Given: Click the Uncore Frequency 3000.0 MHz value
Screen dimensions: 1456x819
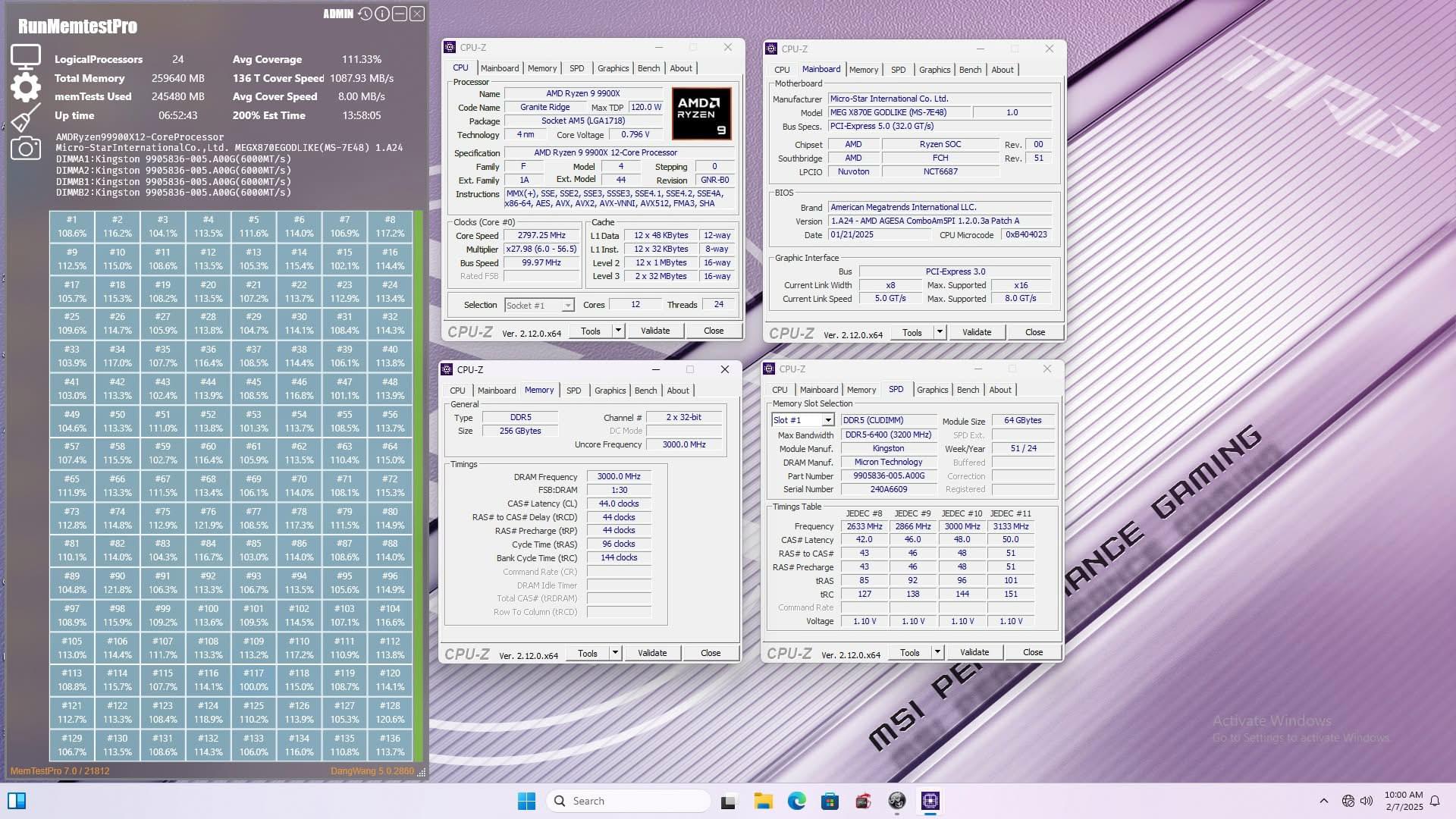Looking at the screenshot, I should pos(684,444).
